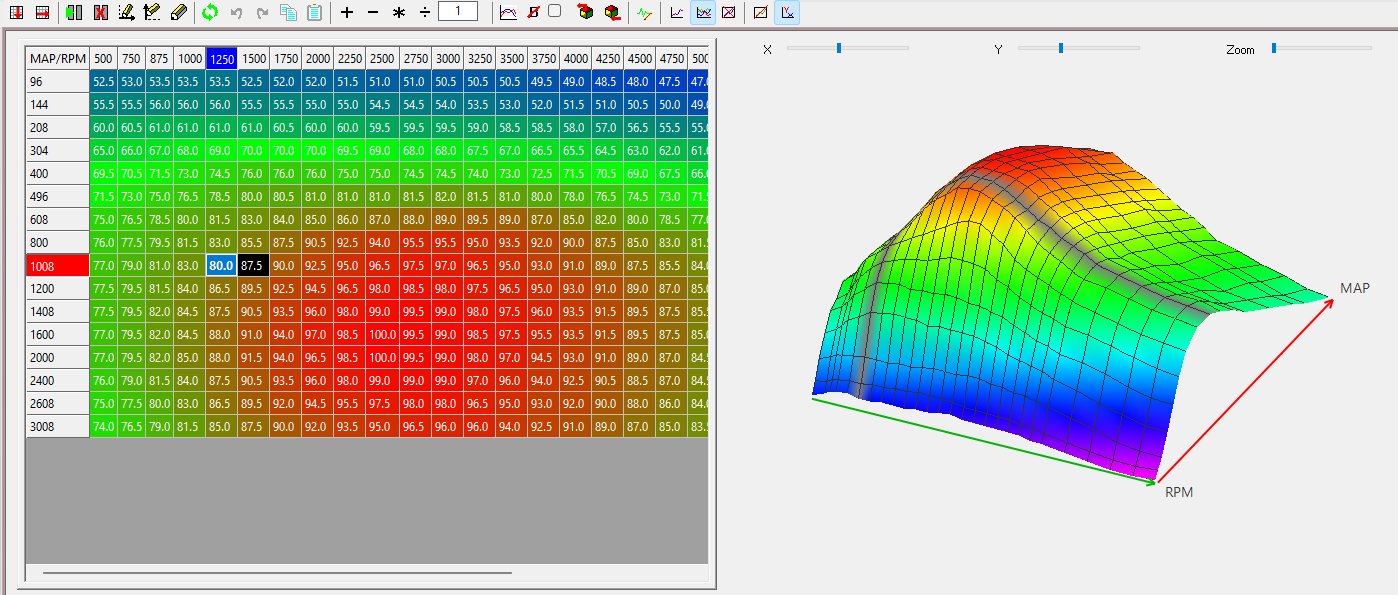Click the divide operator button
This screenshot has width=1398, height=595.
(424, 13)
